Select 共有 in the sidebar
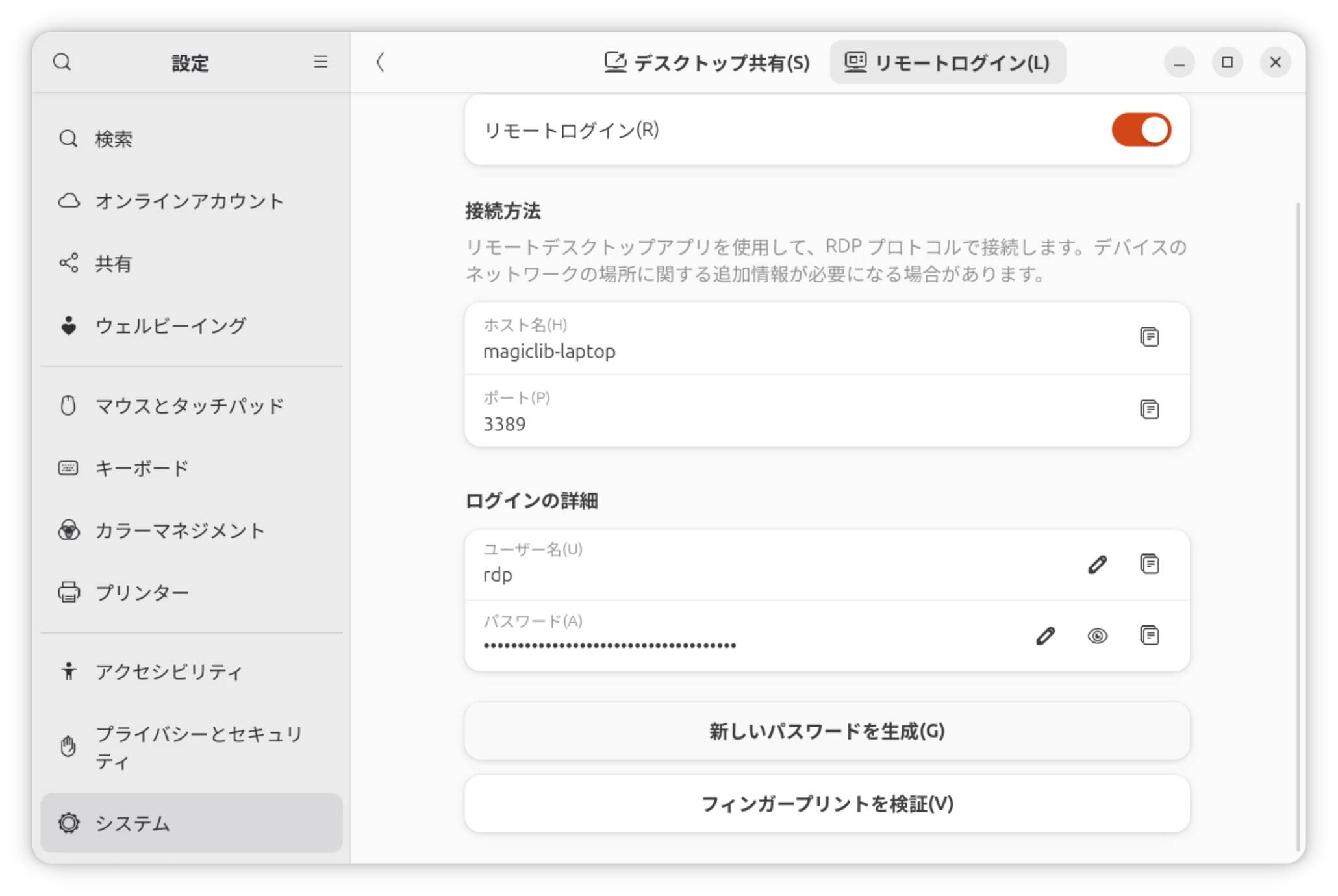 pyautogui.click(x=191, y=263)
